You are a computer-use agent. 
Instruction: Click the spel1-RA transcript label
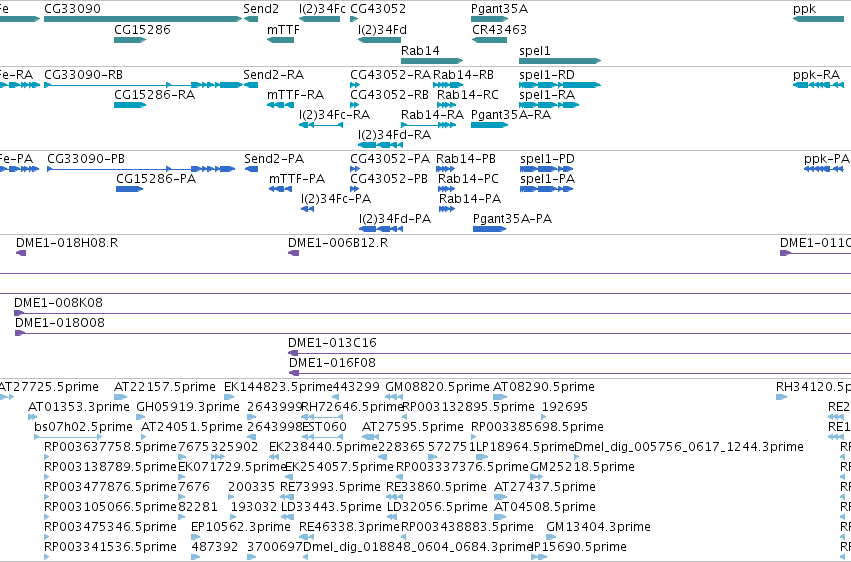point(547,95)
